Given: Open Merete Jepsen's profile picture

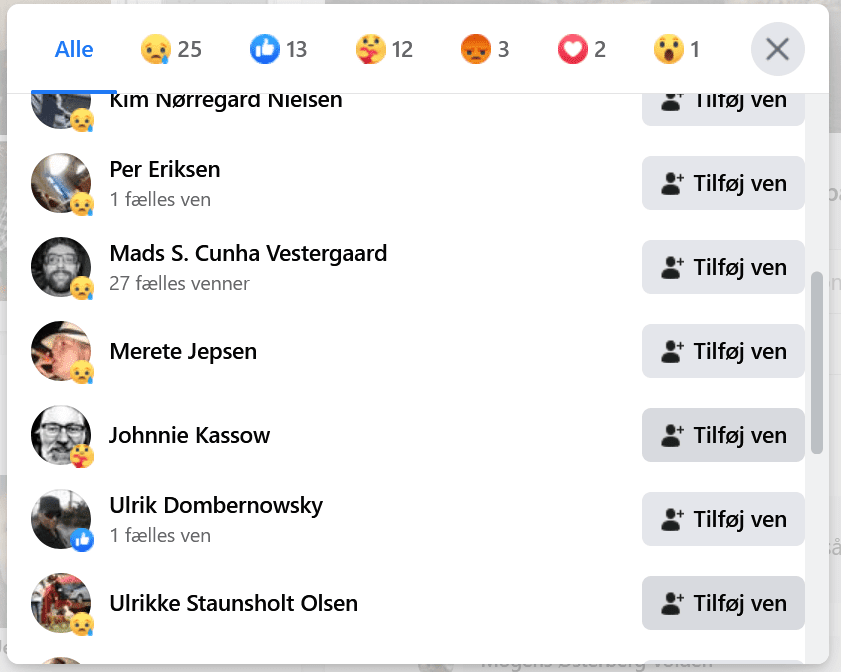Looking at the screenshot, I should (x=61, y=351).
